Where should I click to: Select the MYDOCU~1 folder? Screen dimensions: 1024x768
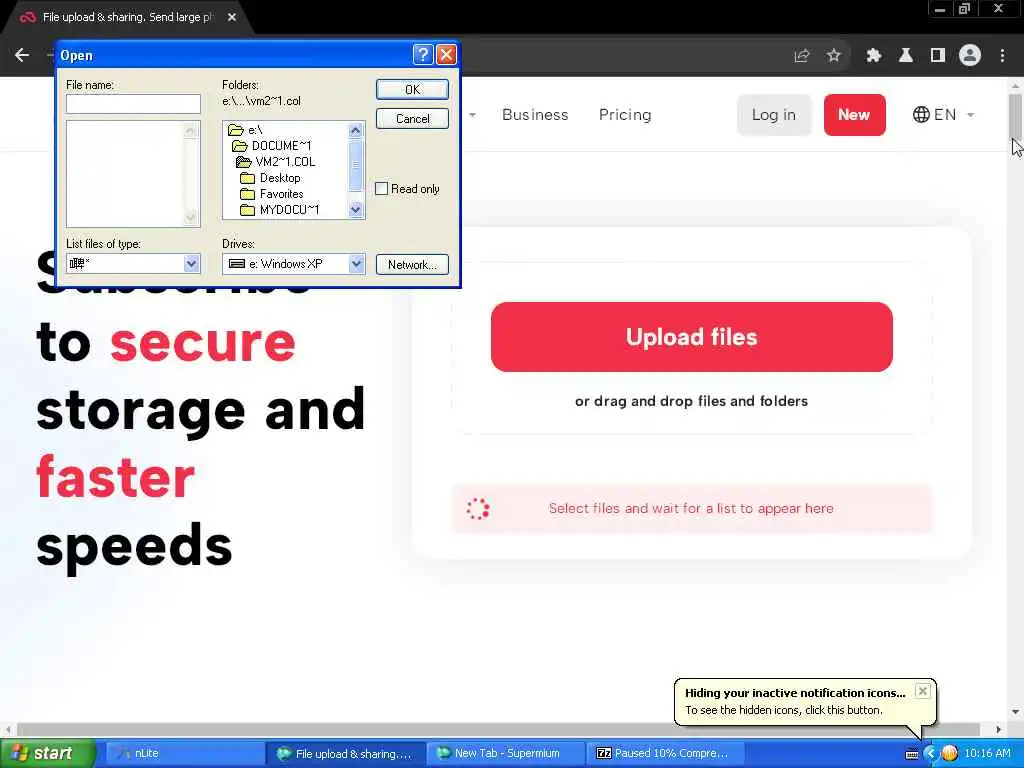pos(287,210)
